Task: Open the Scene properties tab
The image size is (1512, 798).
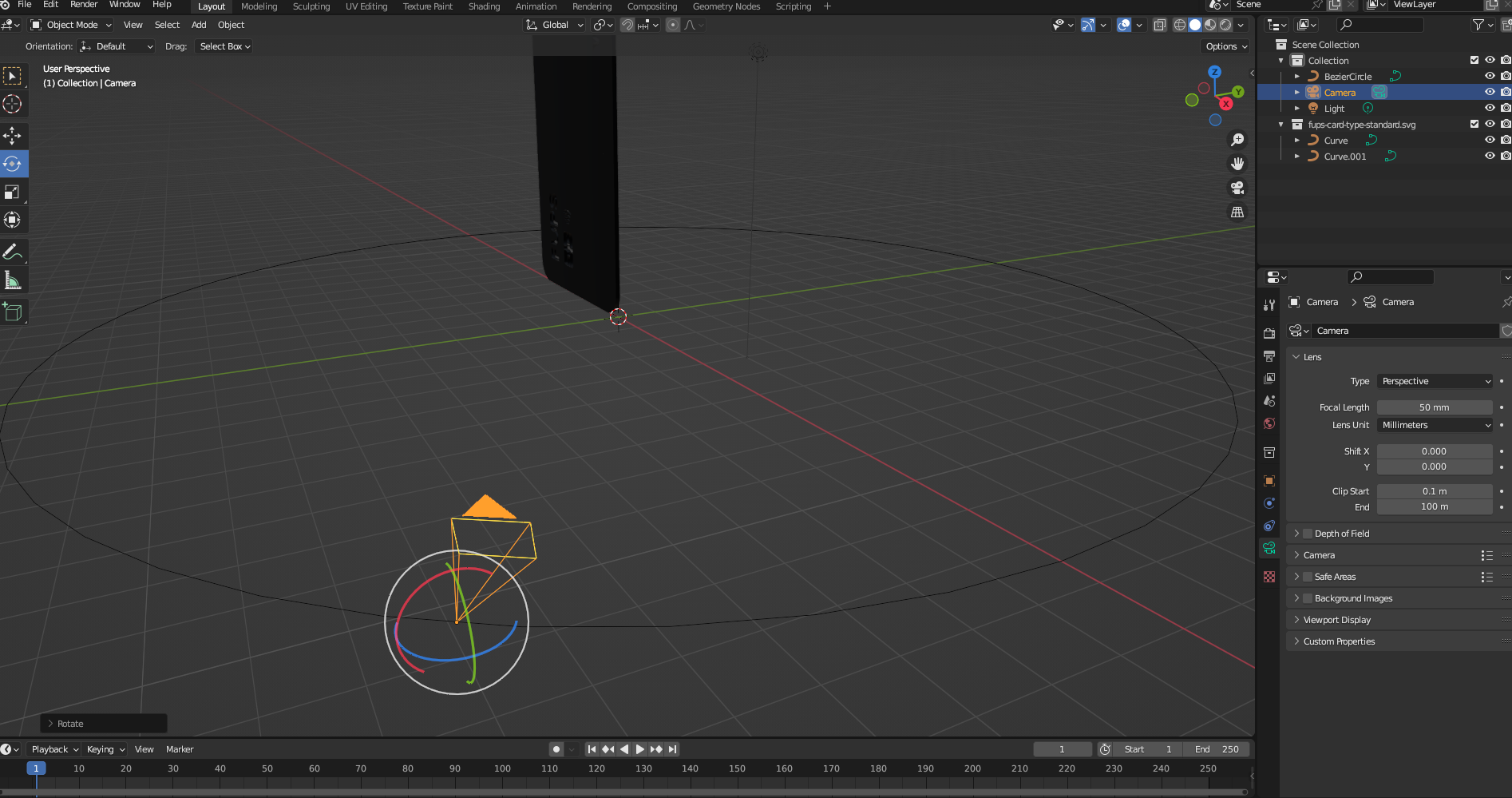Action: [1269, 401]
